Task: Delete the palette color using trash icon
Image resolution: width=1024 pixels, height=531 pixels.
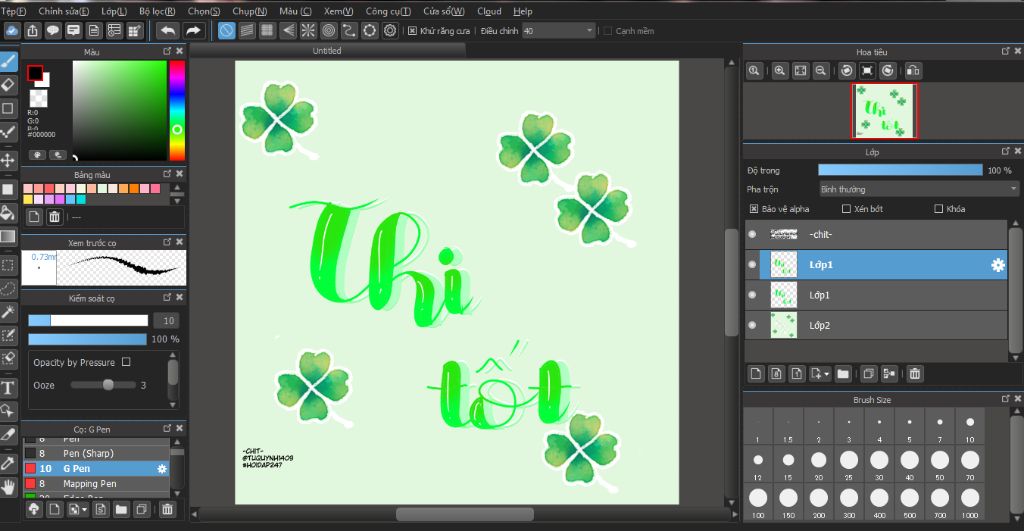Action: (55, 217)
